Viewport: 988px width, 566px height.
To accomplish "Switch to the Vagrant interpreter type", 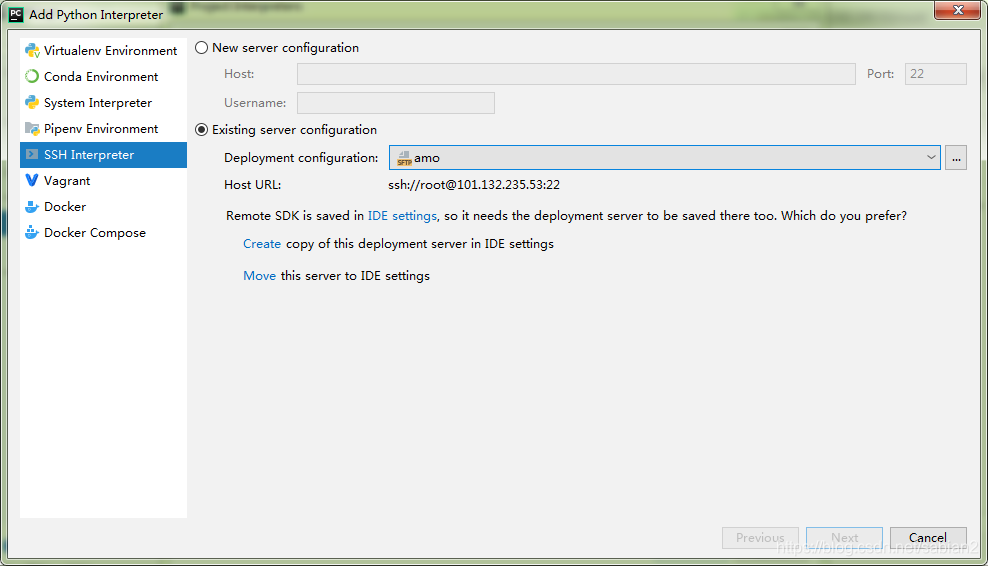I will pyautogui.click(x=103, y=180).
